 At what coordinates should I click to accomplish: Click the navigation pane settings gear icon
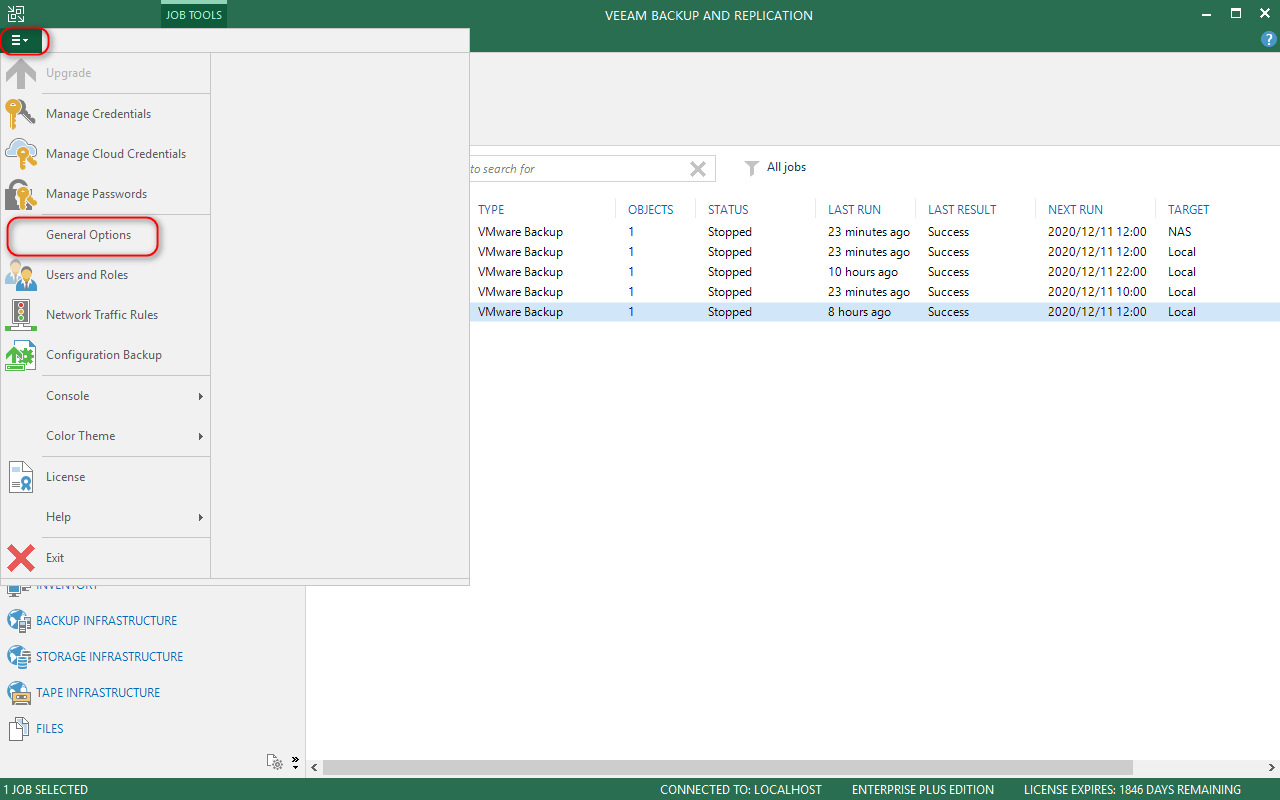point(275,762)
